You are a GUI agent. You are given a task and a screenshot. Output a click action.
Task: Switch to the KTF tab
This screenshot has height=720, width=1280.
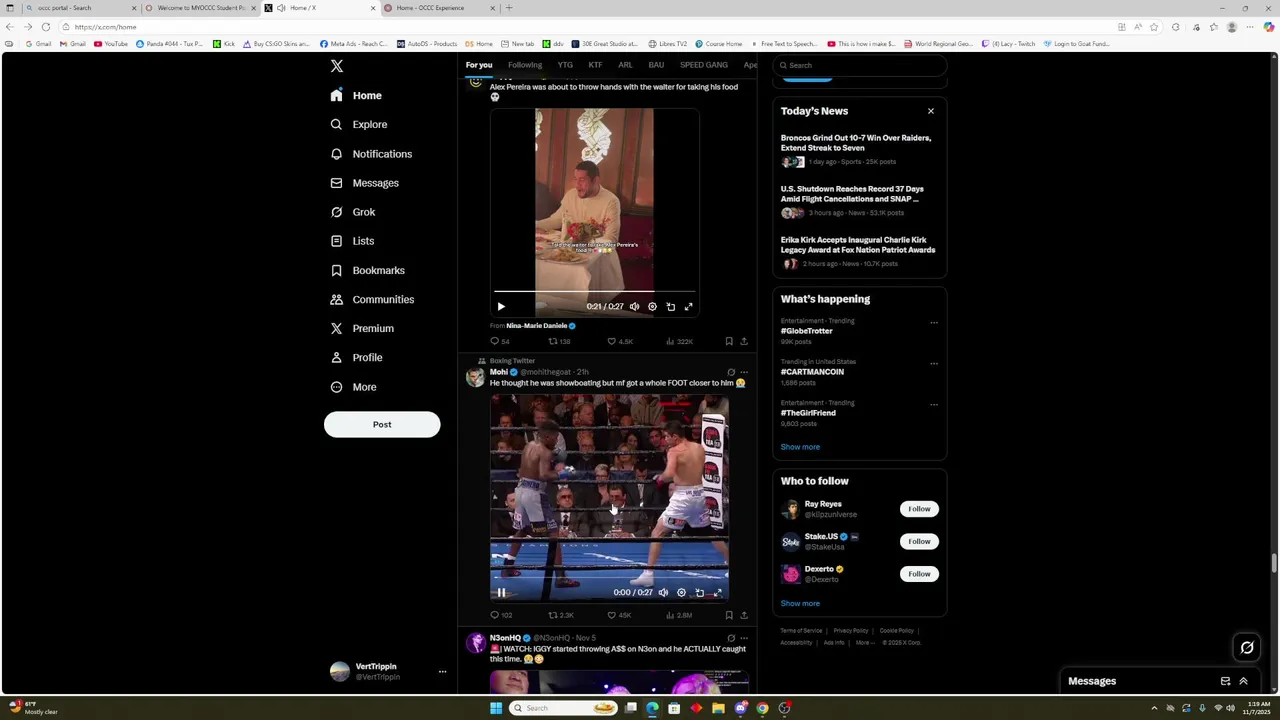[x=595, y=65]
